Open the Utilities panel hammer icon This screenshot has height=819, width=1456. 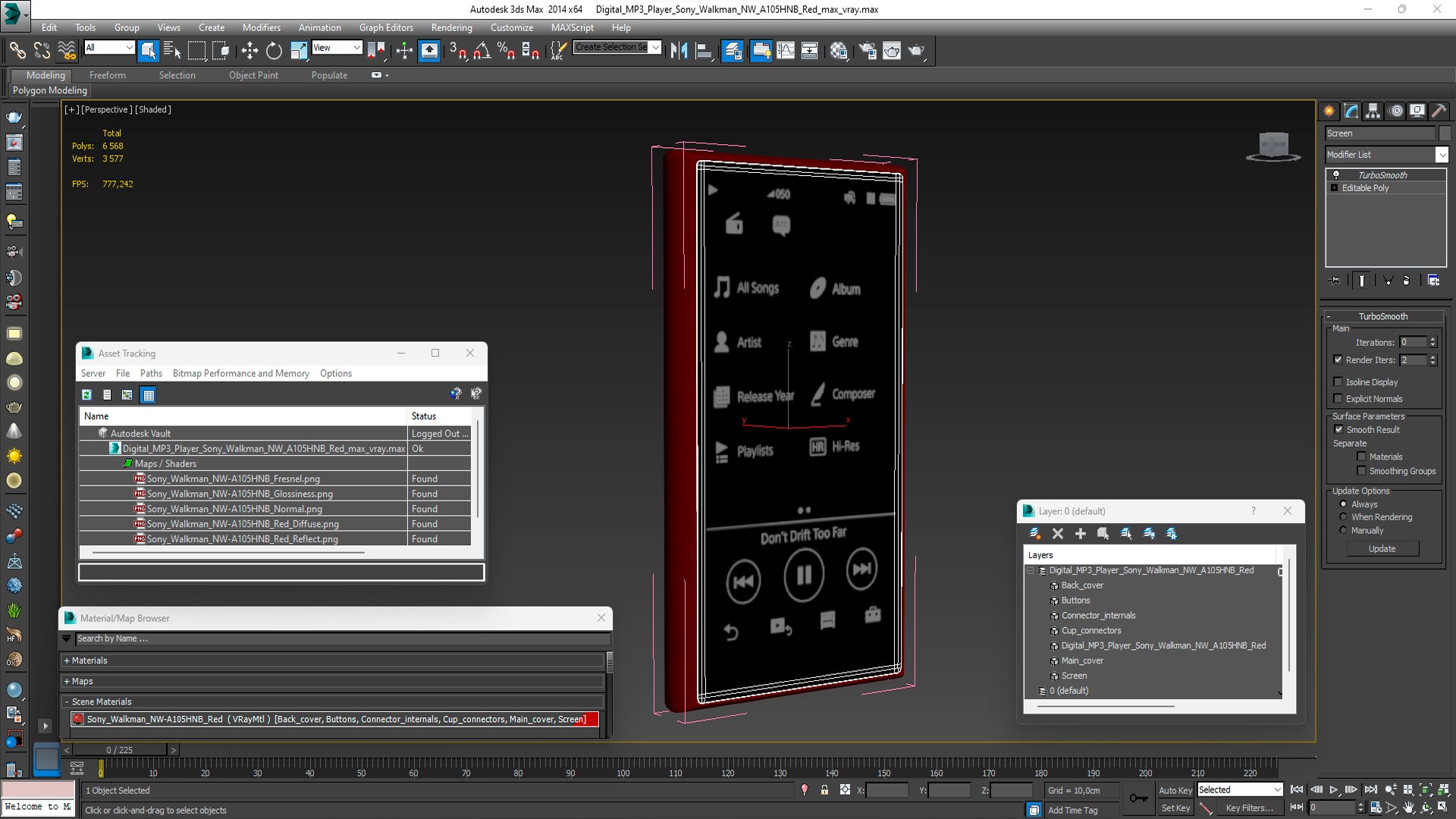[1439, 111]
